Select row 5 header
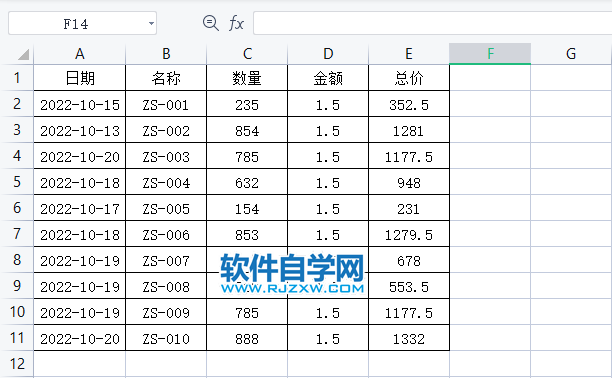The image size is (612, 378). (x=17, y=182)
